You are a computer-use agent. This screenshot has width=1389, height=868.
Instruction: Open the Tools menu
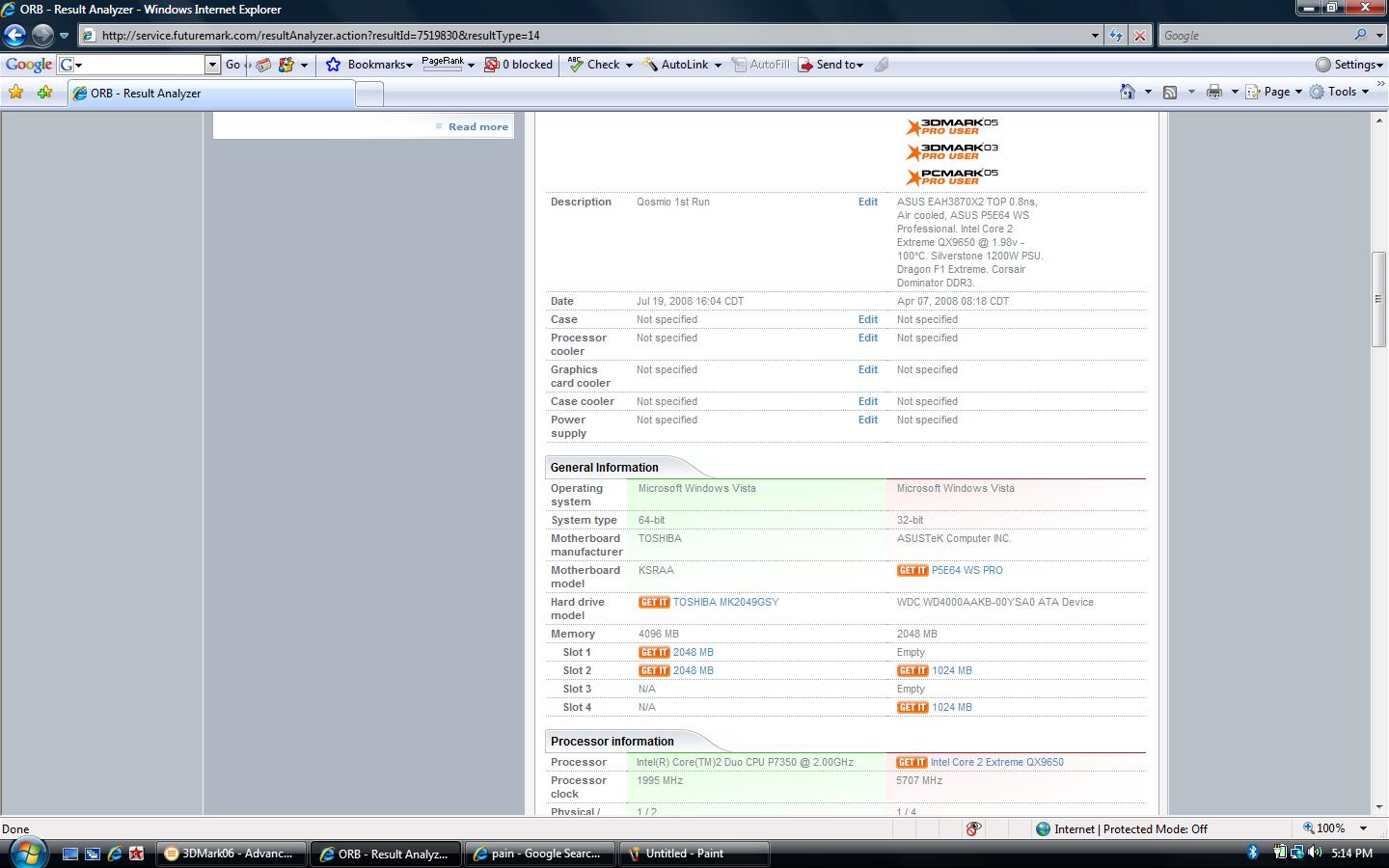tap(1339, 92)
